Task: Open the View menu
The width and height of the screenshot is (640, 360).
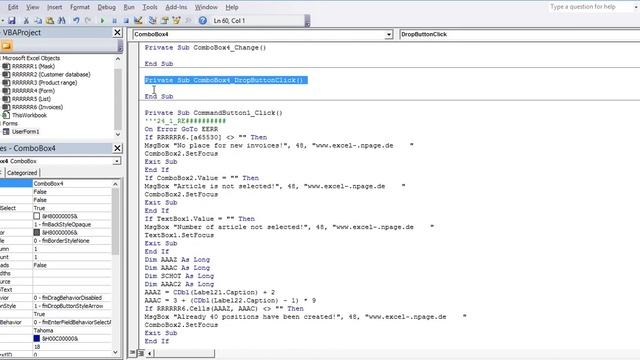Action: tap(33, 7)
